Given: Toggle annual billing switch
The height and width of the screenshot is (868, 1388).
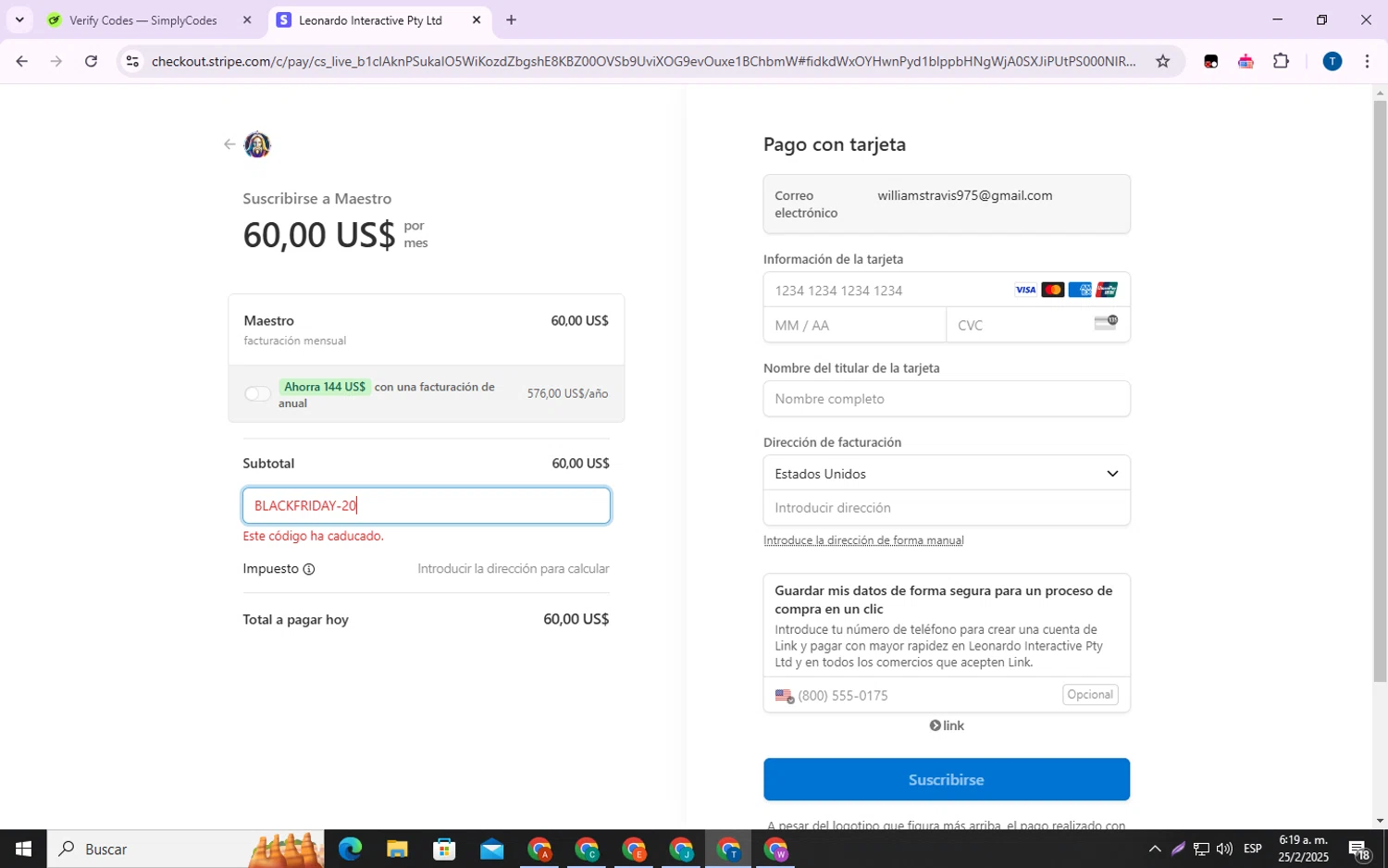Looking at the screenshot, I should tap(257, 394).
